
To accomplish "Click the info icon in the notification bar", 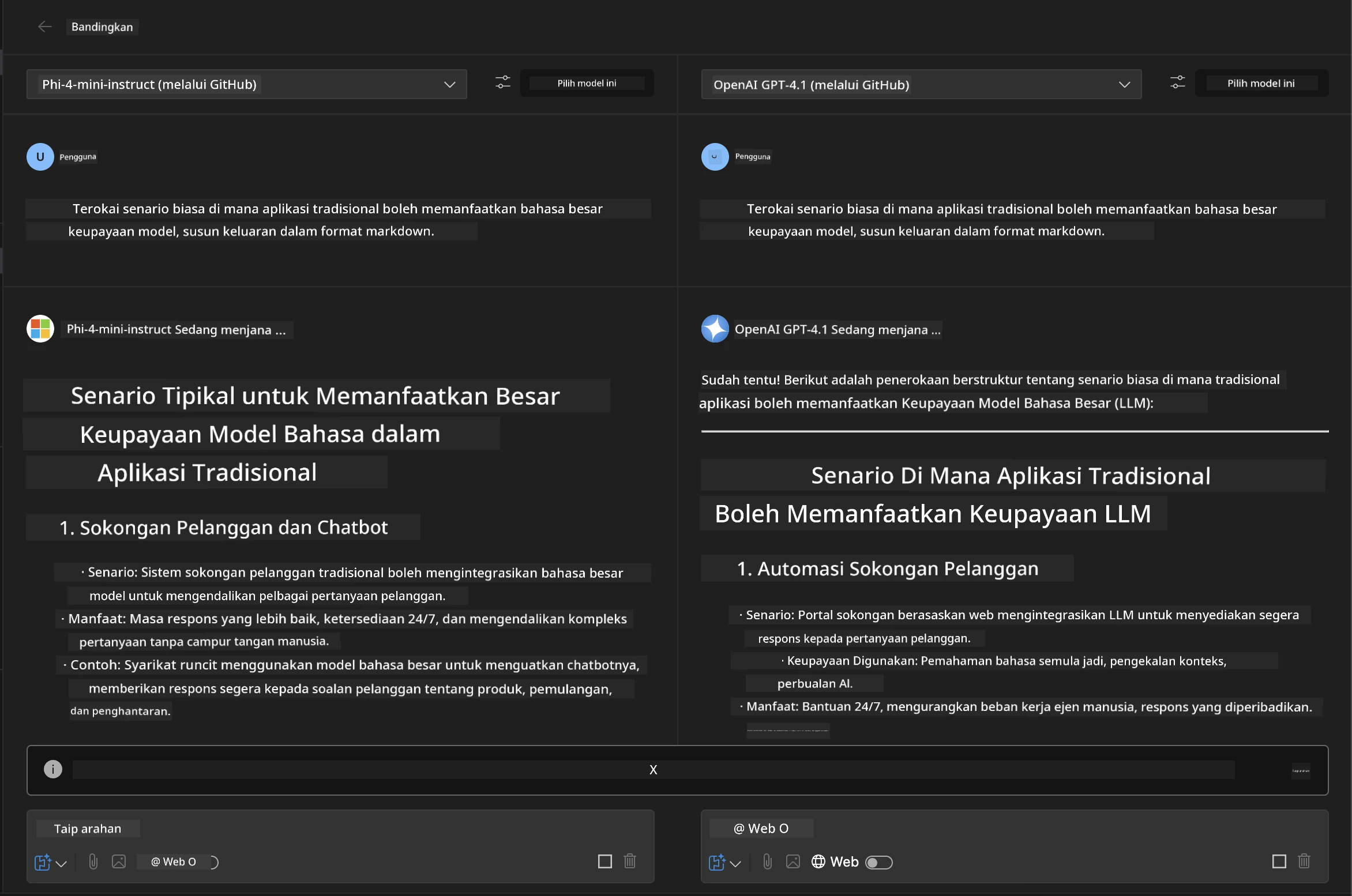I will tap(53, 769).
